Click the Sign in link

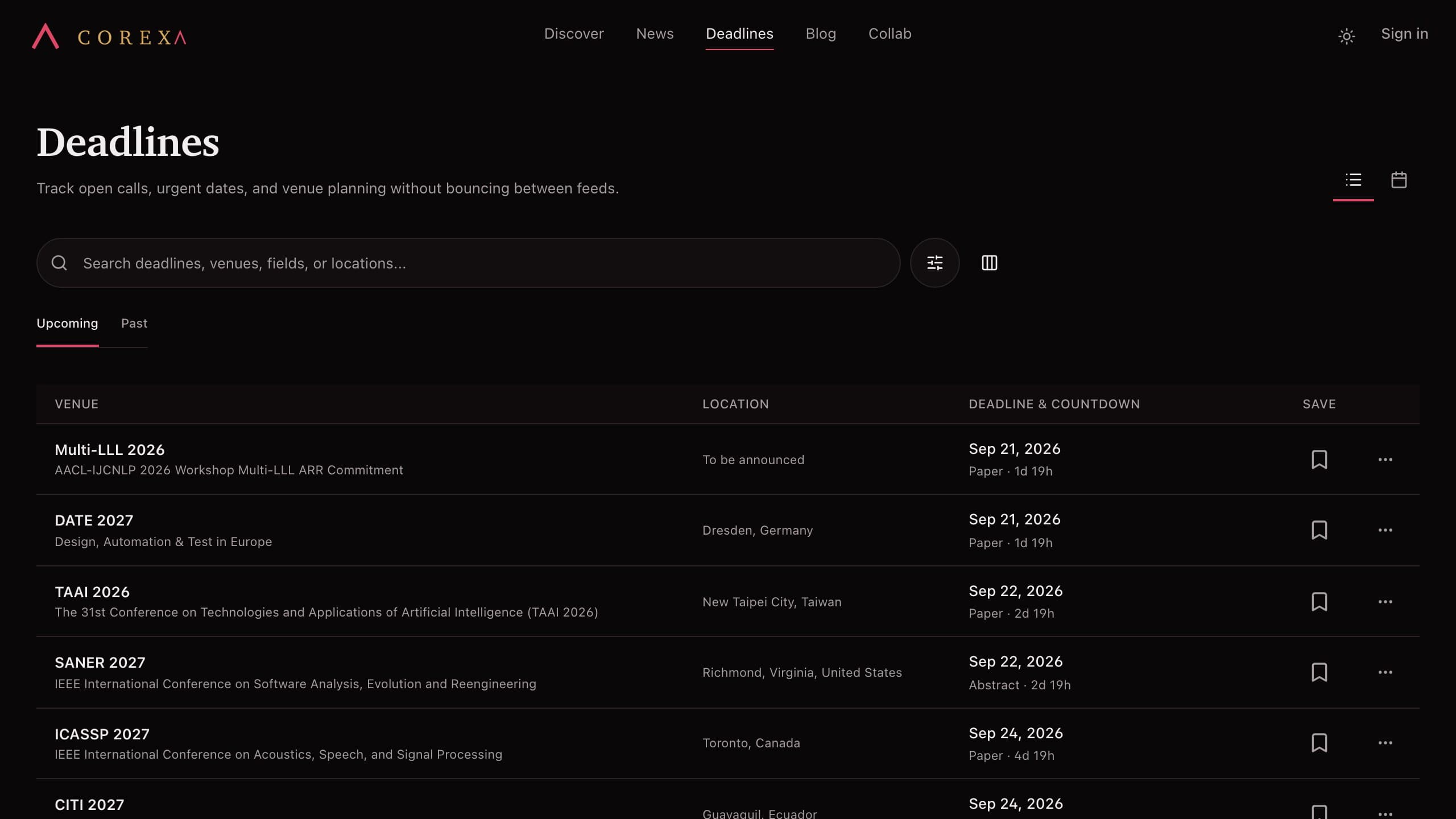(1404, 34)
